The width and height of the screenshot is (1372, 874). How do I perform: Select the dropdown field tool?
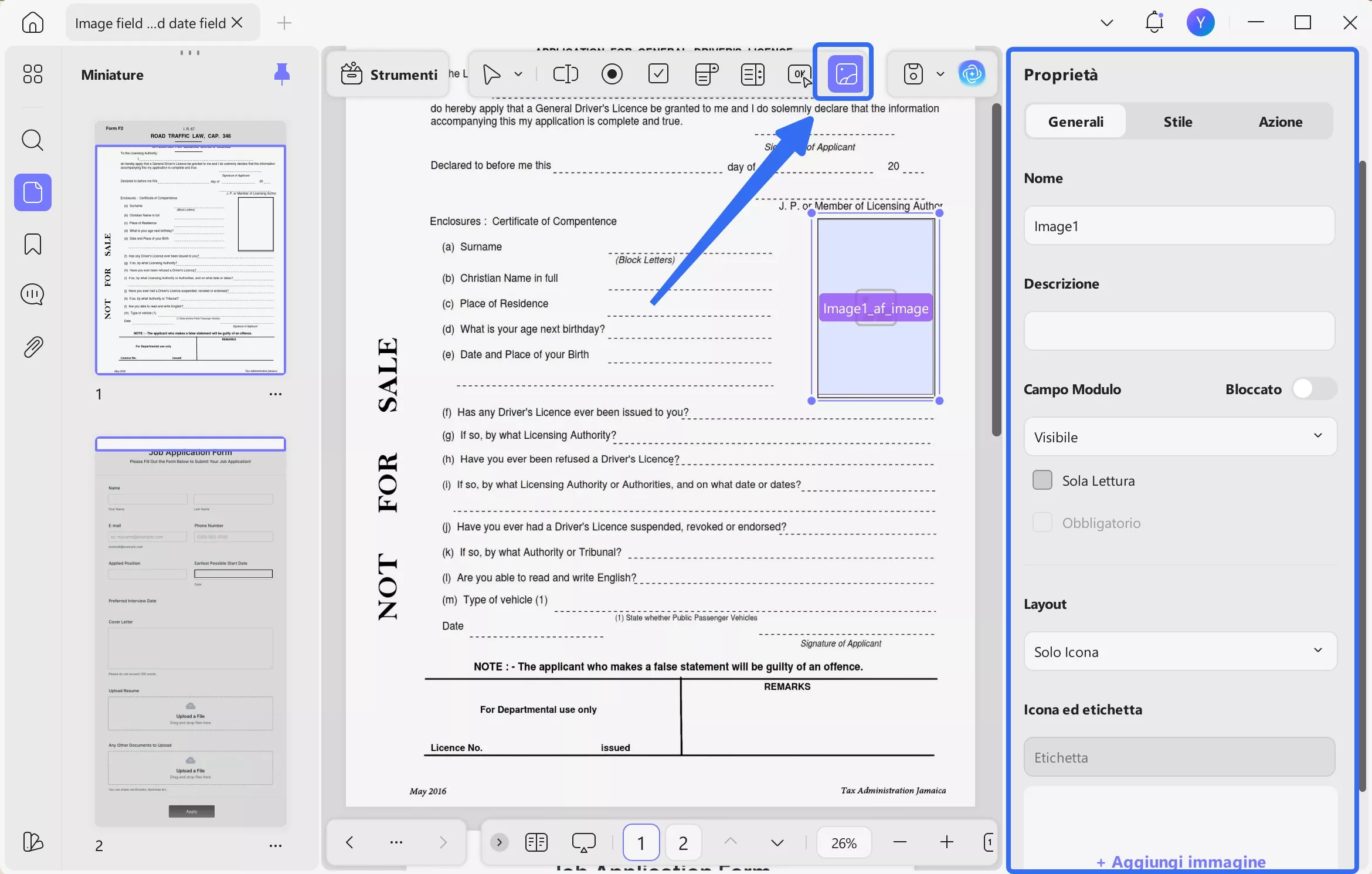[707, 74]
